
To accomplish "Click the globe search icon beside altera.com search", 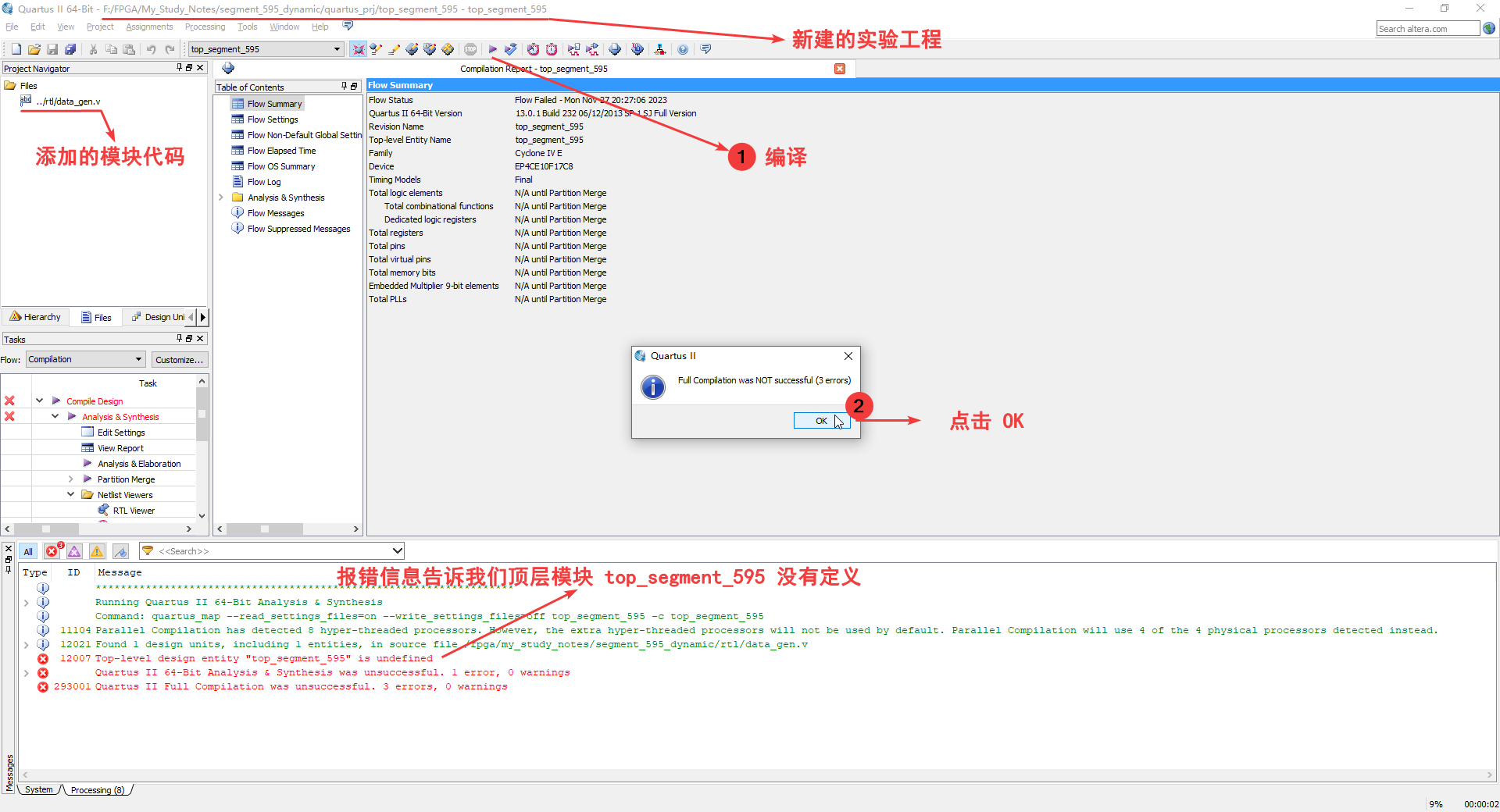I will (x=1489, y=28).
